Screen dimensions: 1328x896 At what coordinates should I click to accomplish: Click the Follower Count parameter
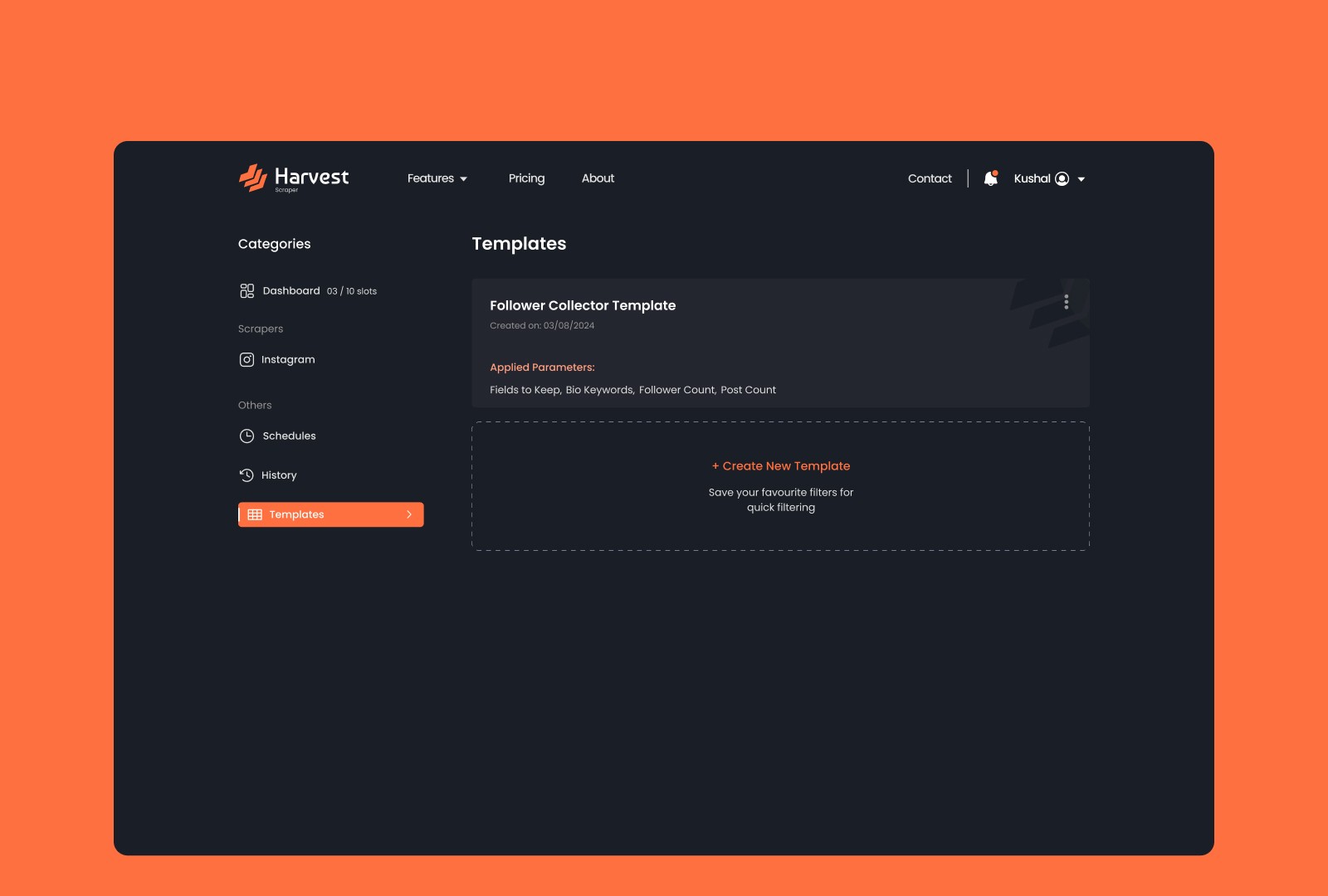pos(677,390)
